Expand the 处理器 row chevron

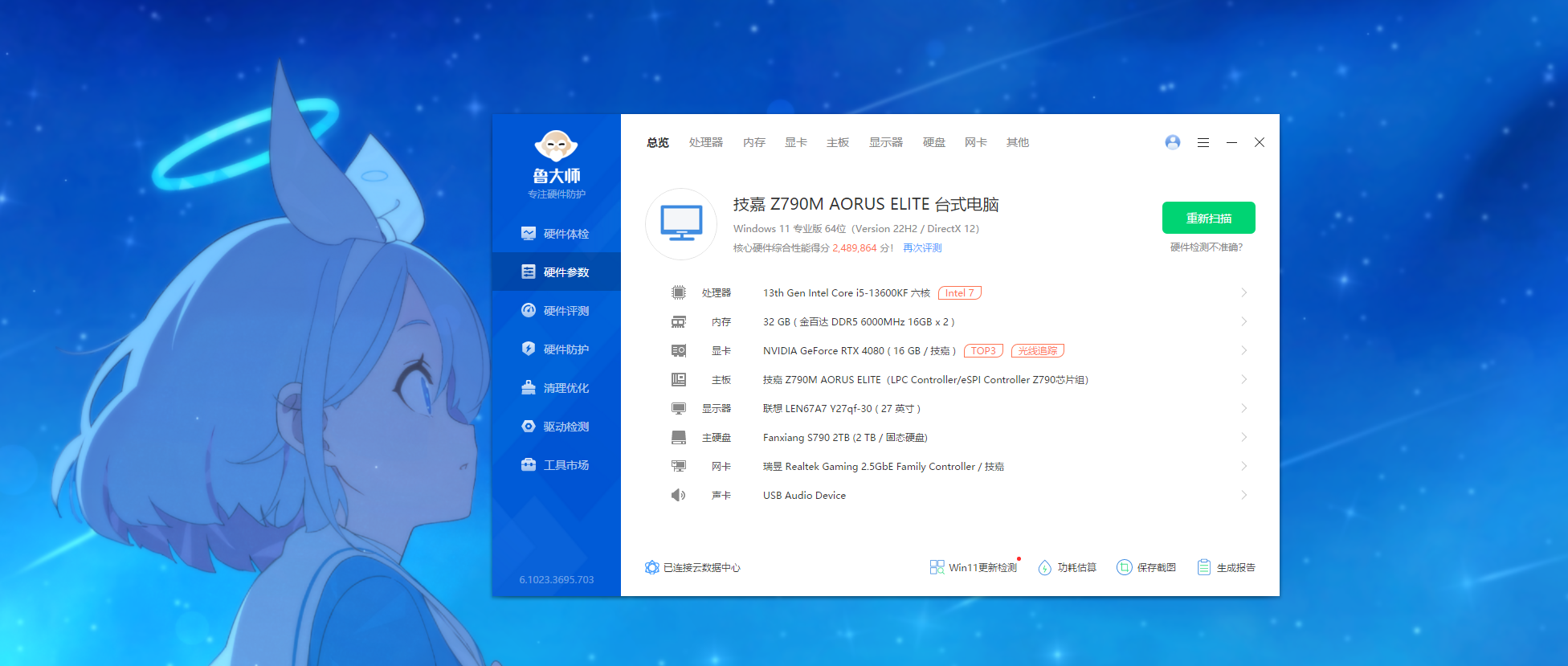pyautogui.click(x=1243, y=292)
